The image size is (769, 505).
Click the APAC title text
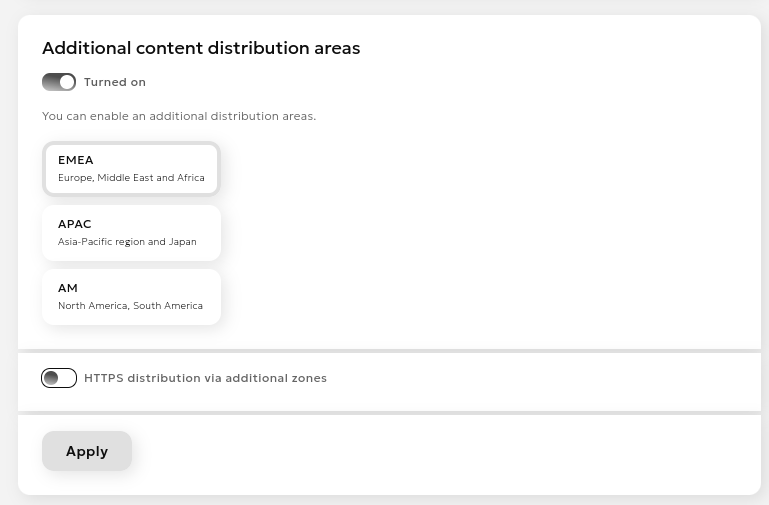tap(75, 224)
